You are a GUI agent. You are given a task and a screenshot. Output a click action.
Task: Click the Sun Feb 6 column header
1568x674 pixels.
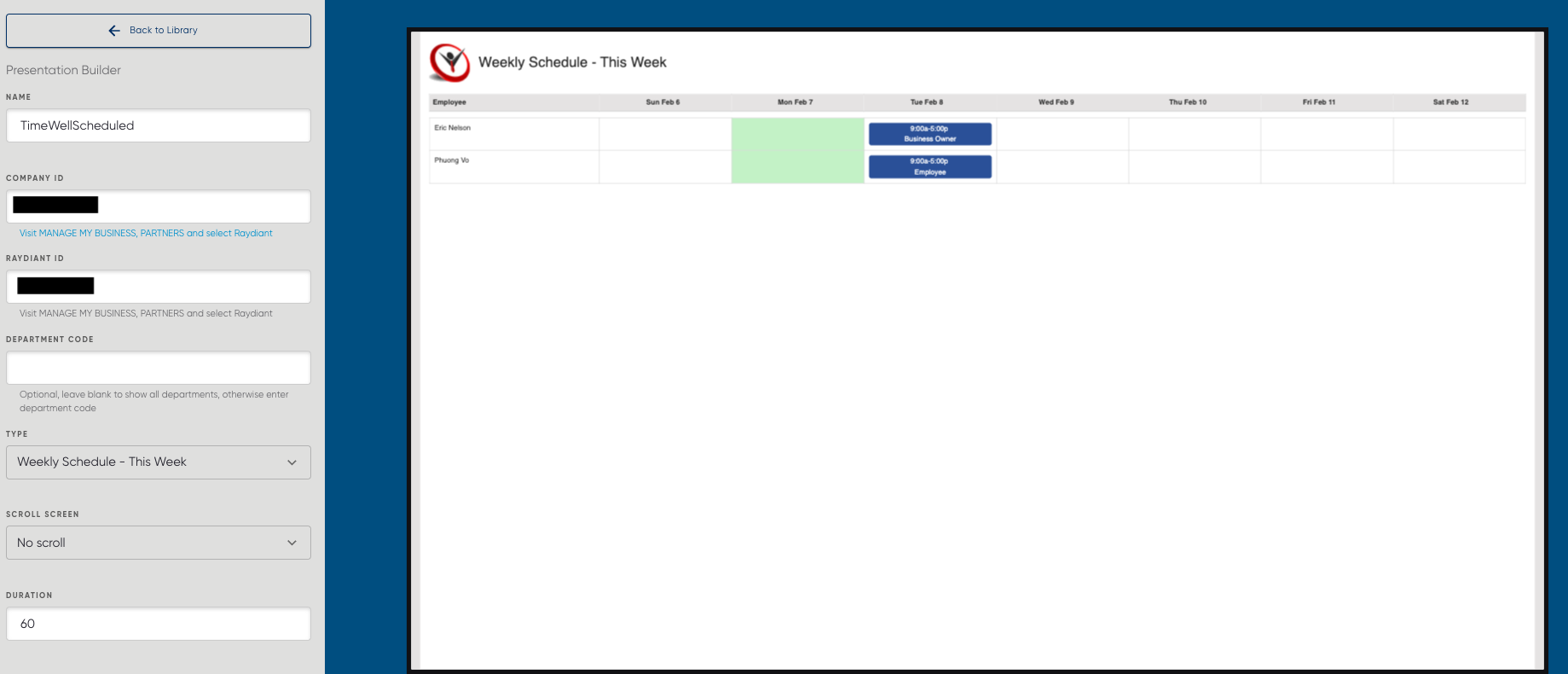tap(662, 102)
